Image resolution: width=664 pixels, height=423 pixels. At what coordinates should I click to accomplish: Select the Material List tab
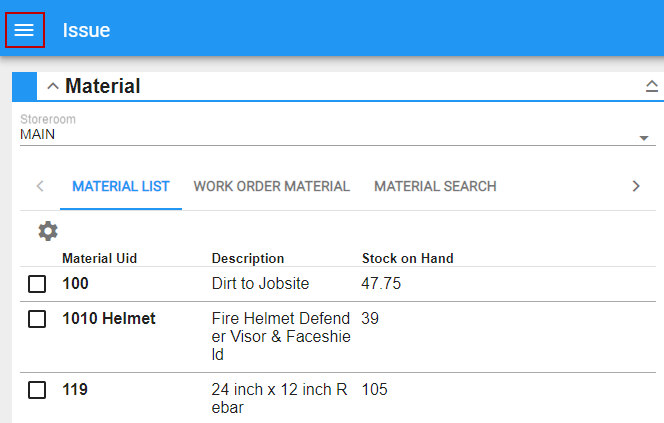(x=121, y=186)
